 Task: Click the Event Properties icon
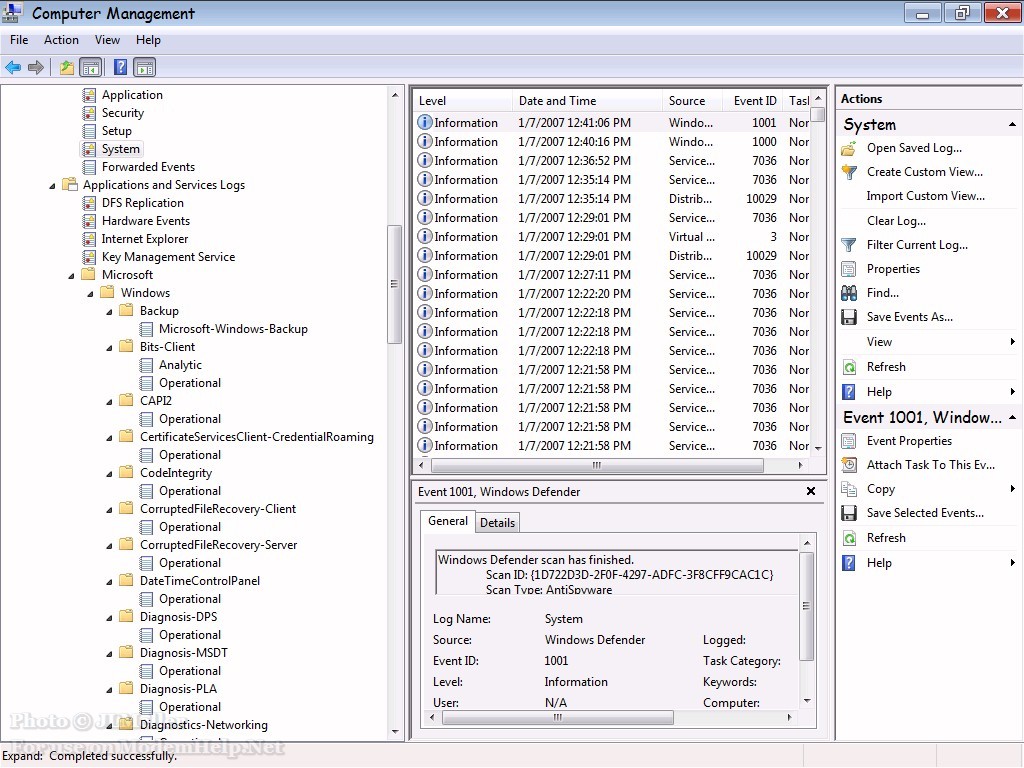849,441
